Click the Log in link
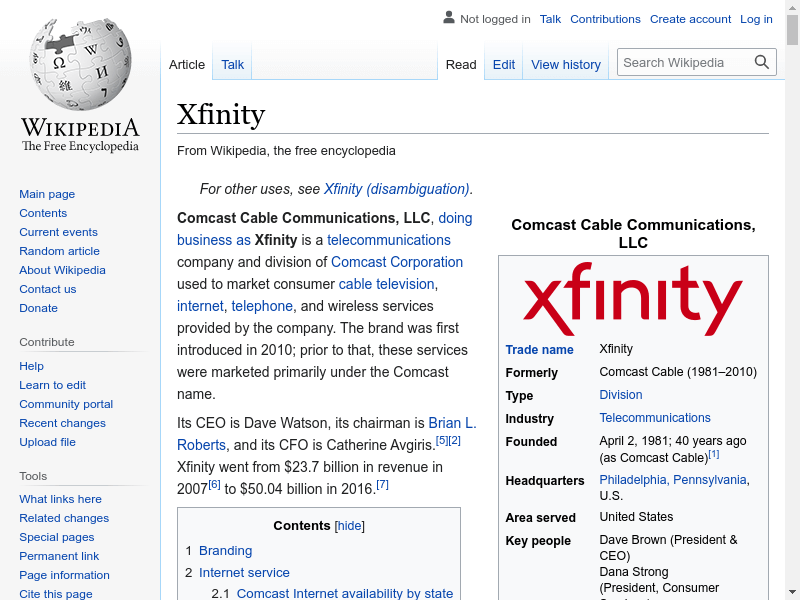The height and width of the screenshot is (600, 800). click(756, 19)
